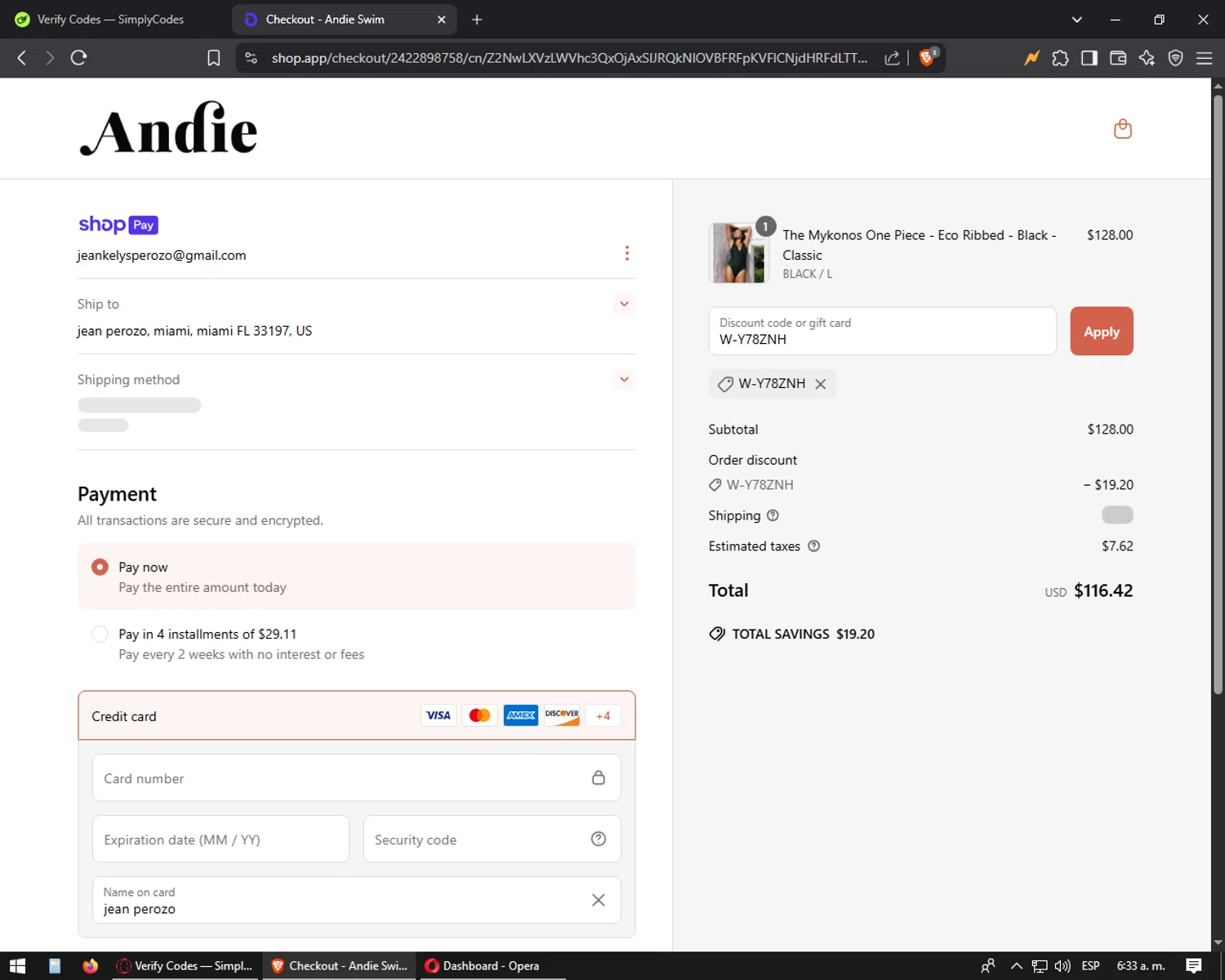Open Firefox from the taskbar
Viewport: 1225px width, 980px height.
(x=90, y=966)
